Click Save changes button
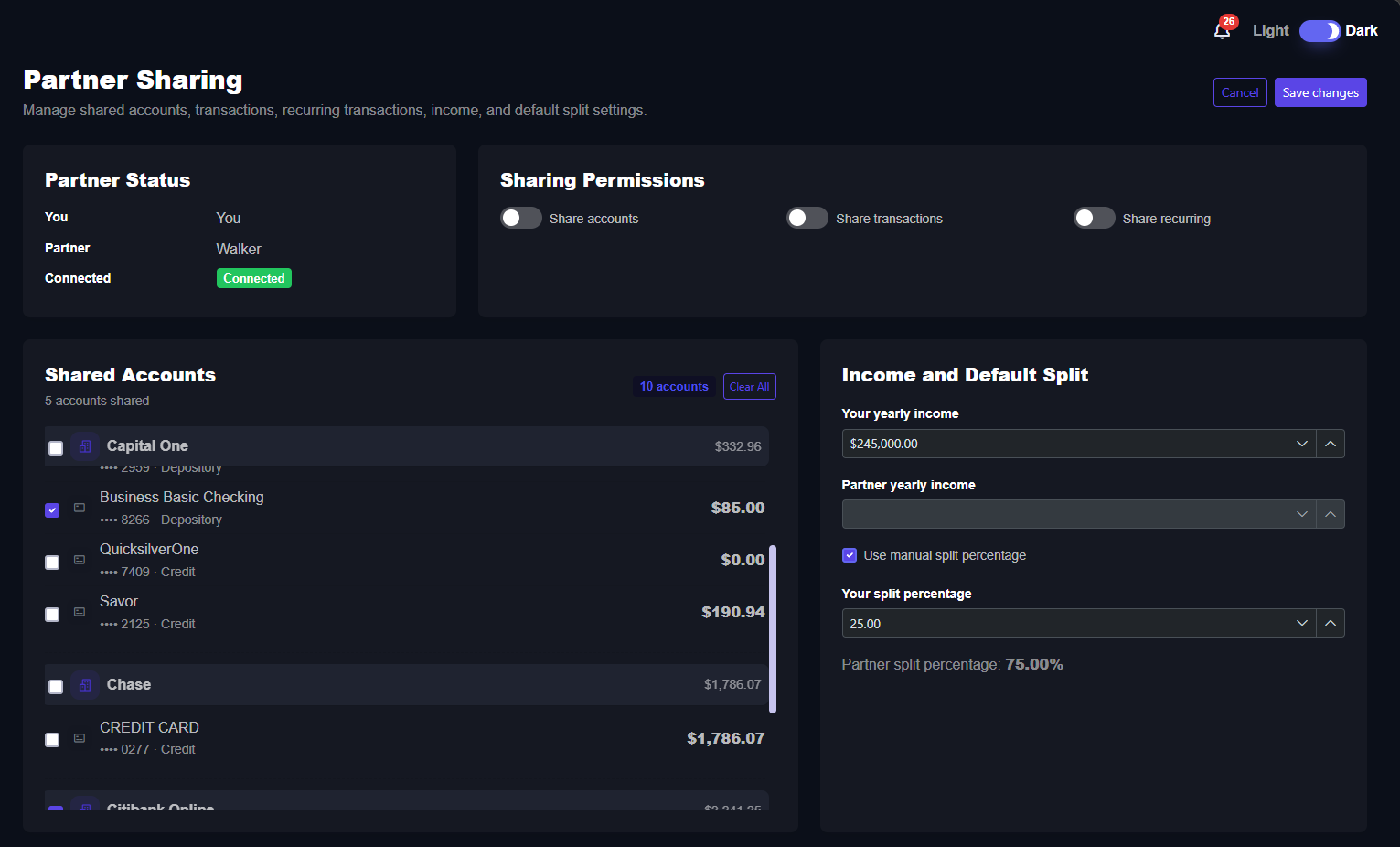This screenshot has width=1400, height=847. click(x=1320, y=92)
